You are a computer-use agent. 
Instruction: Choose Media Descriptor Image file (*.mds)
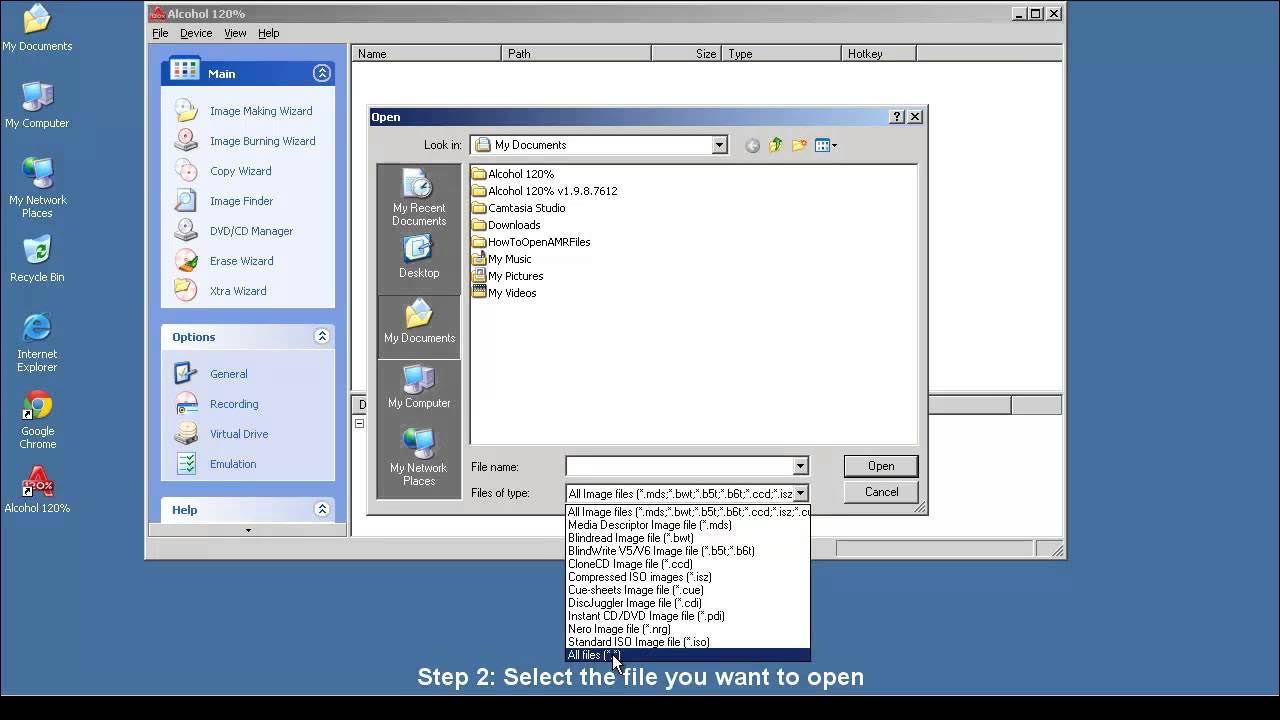(688, 525)
